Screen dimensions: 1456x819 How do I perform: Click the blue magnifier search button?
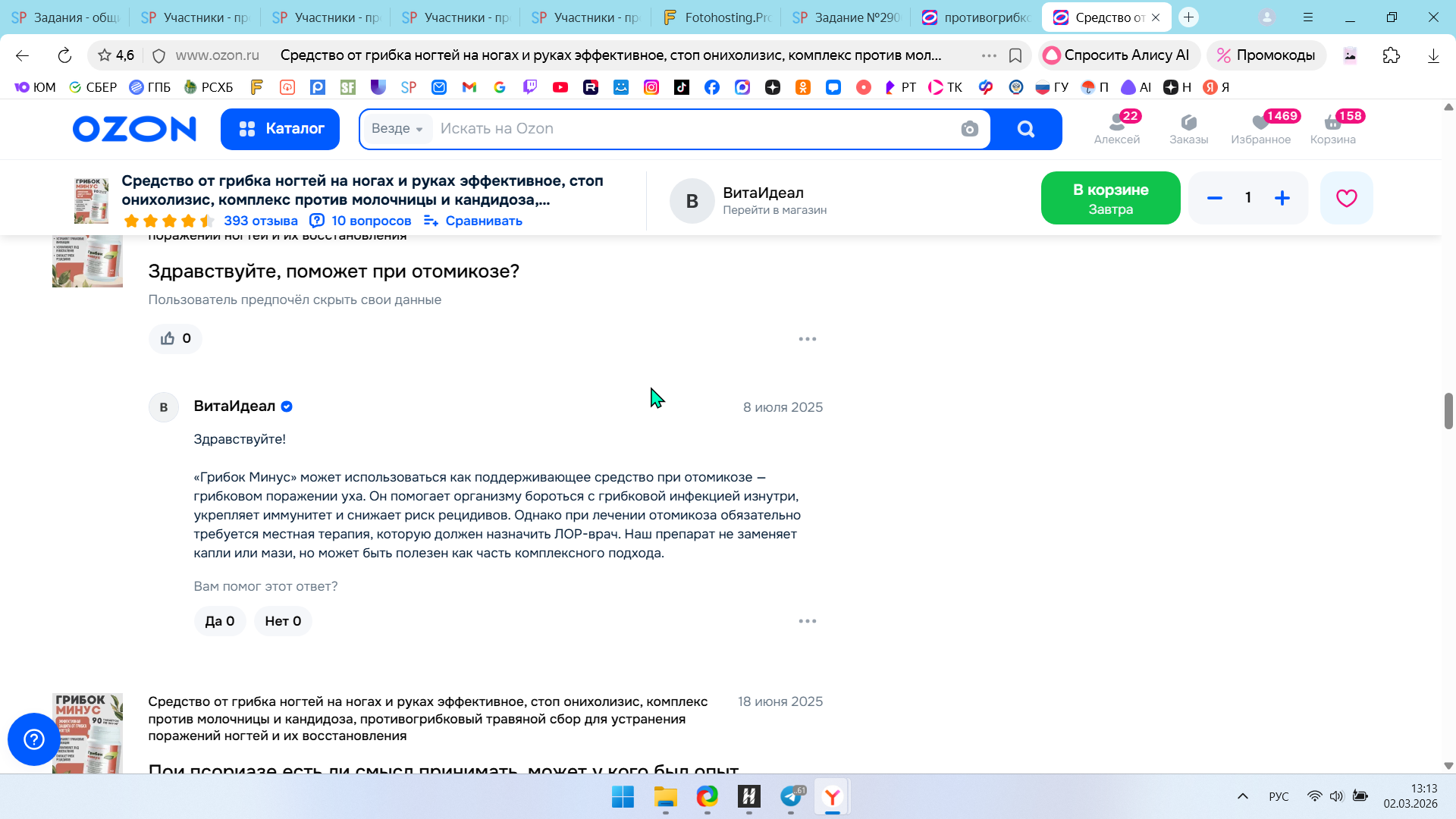1025,129
